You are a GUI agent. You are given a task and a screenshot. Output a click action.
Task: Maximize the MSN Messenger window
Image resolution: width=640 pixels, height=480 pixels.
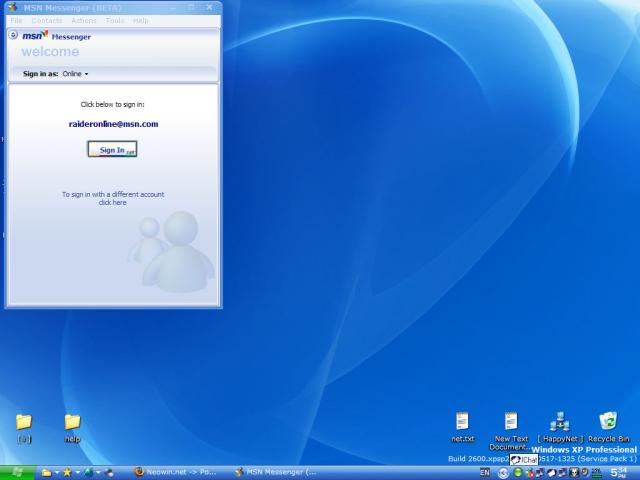pyautogui.click(x=192, y=7)
